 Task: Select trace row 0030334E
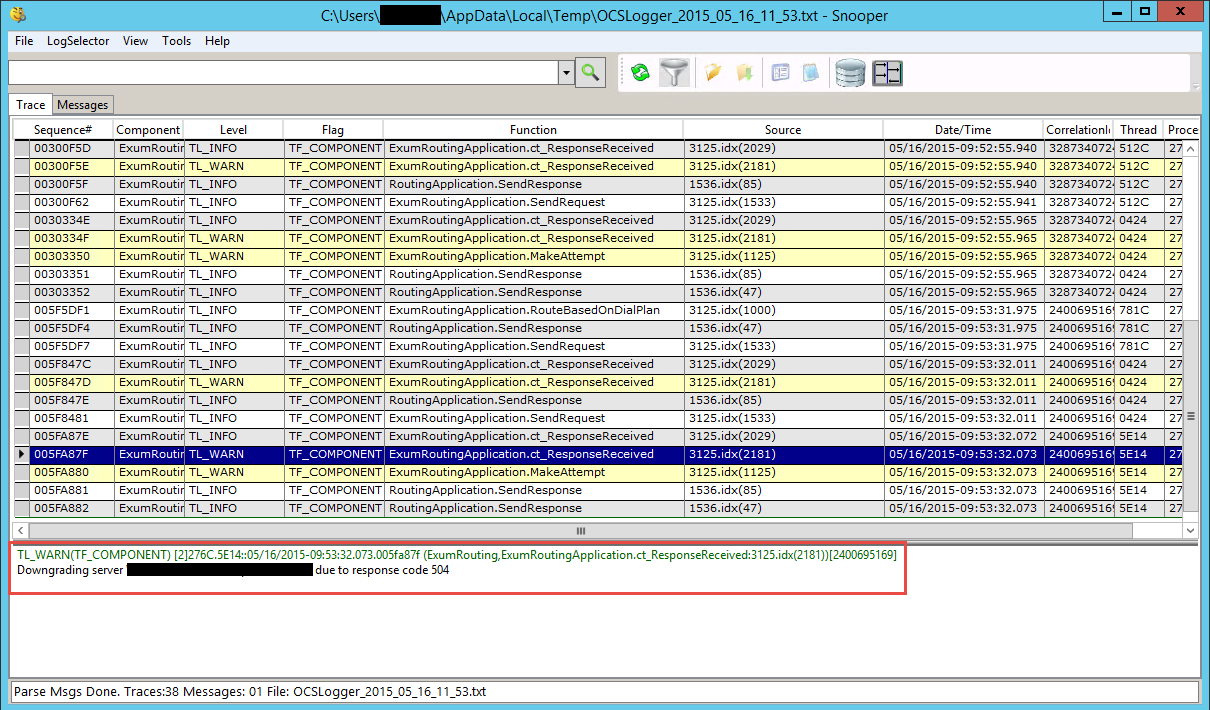coord(597,220)
